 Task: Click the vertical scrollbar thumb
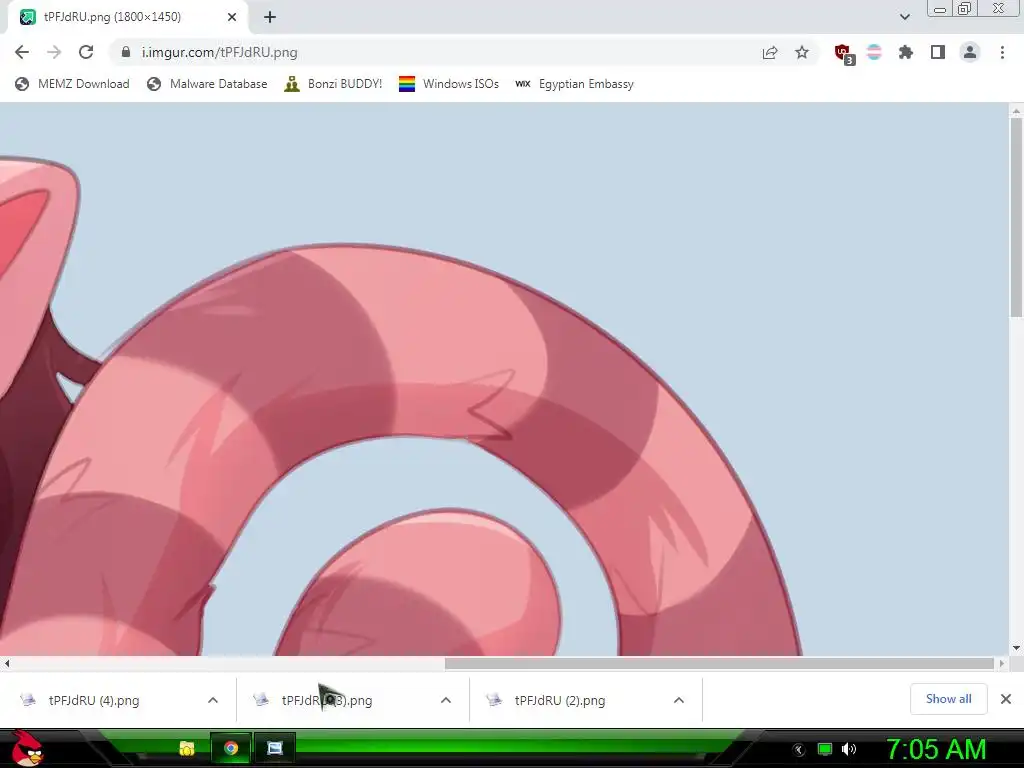point(1016,217)
